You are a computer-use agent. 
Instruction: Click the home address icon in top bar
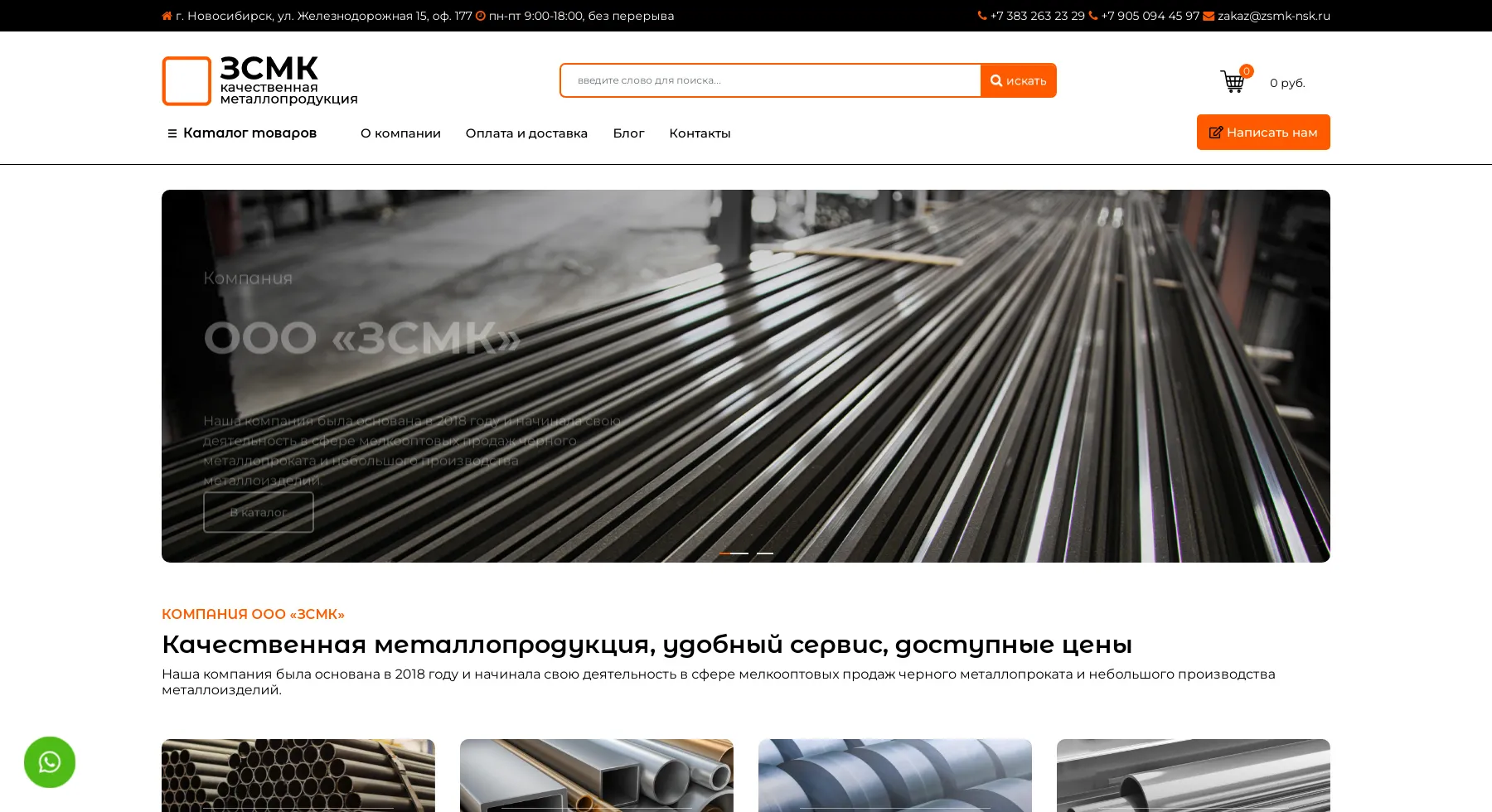[167, 16]
